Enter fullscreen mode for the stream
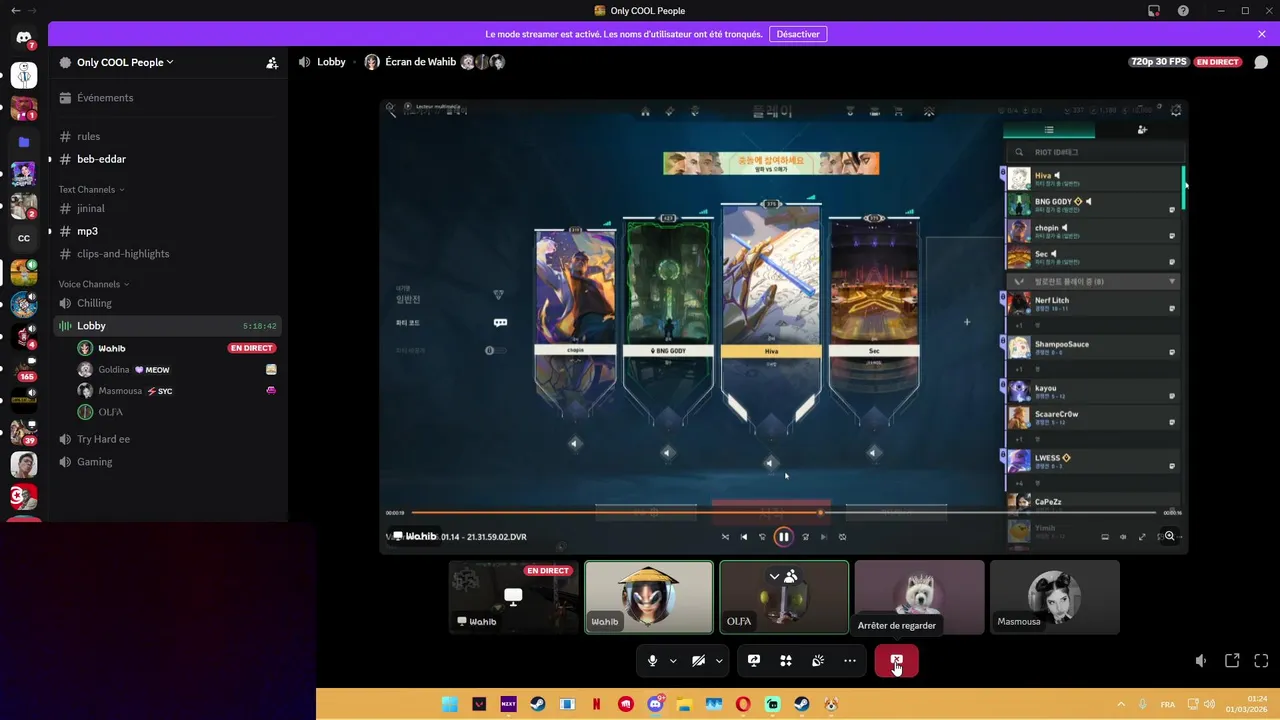 coord(1261,661)
